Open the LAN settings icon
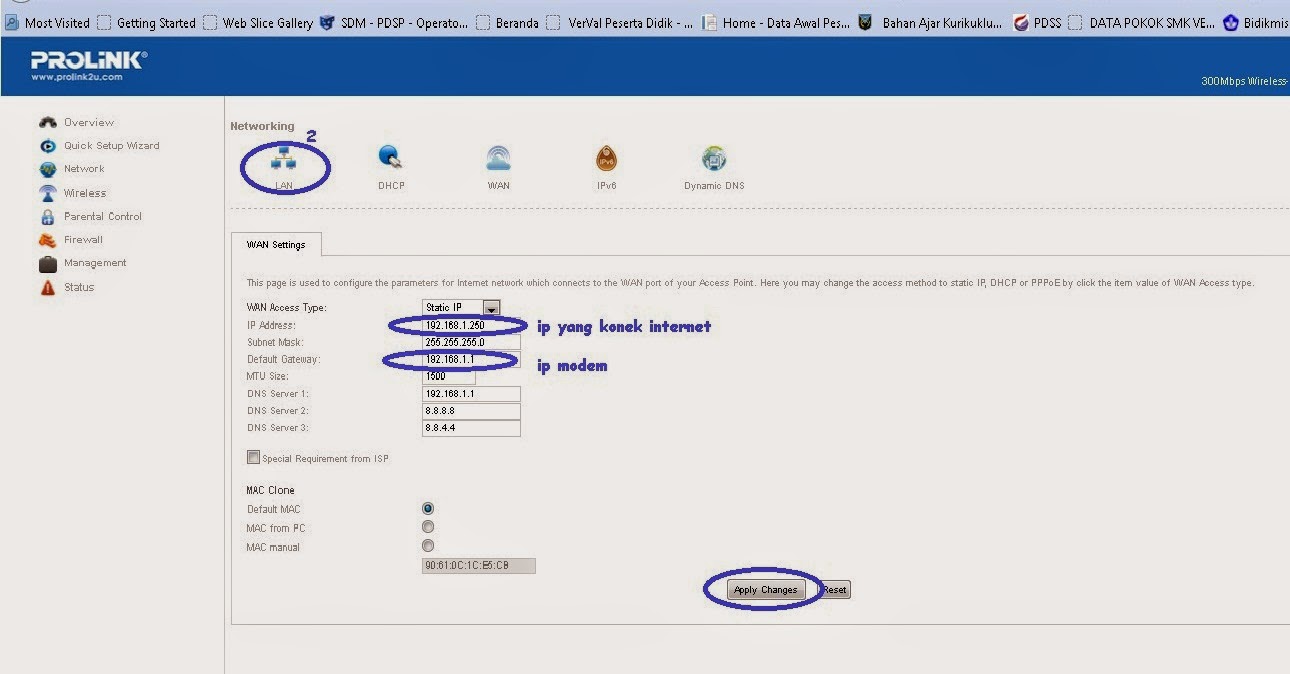1290x674 pixels. click(285, 160)
